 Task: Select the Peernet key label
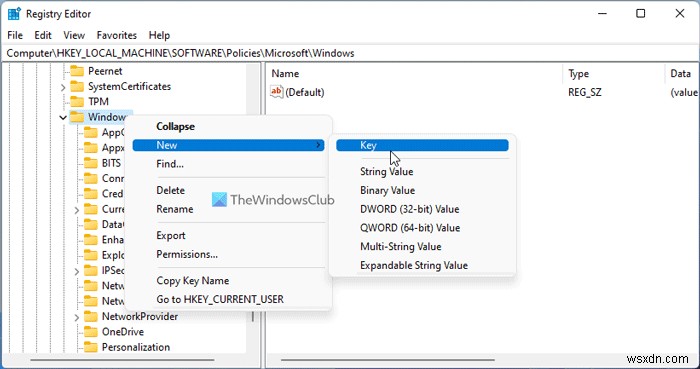pyautogui.click(x=105, y=71)
